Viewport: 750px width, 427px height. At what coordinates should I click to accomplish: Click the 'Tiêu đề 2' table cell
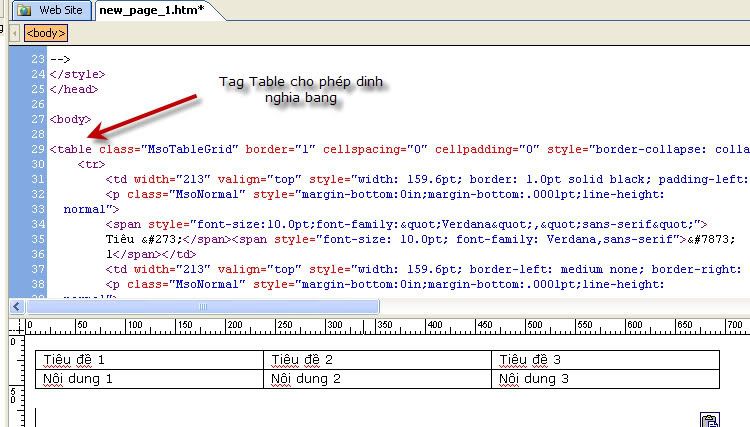coord(377,360)
